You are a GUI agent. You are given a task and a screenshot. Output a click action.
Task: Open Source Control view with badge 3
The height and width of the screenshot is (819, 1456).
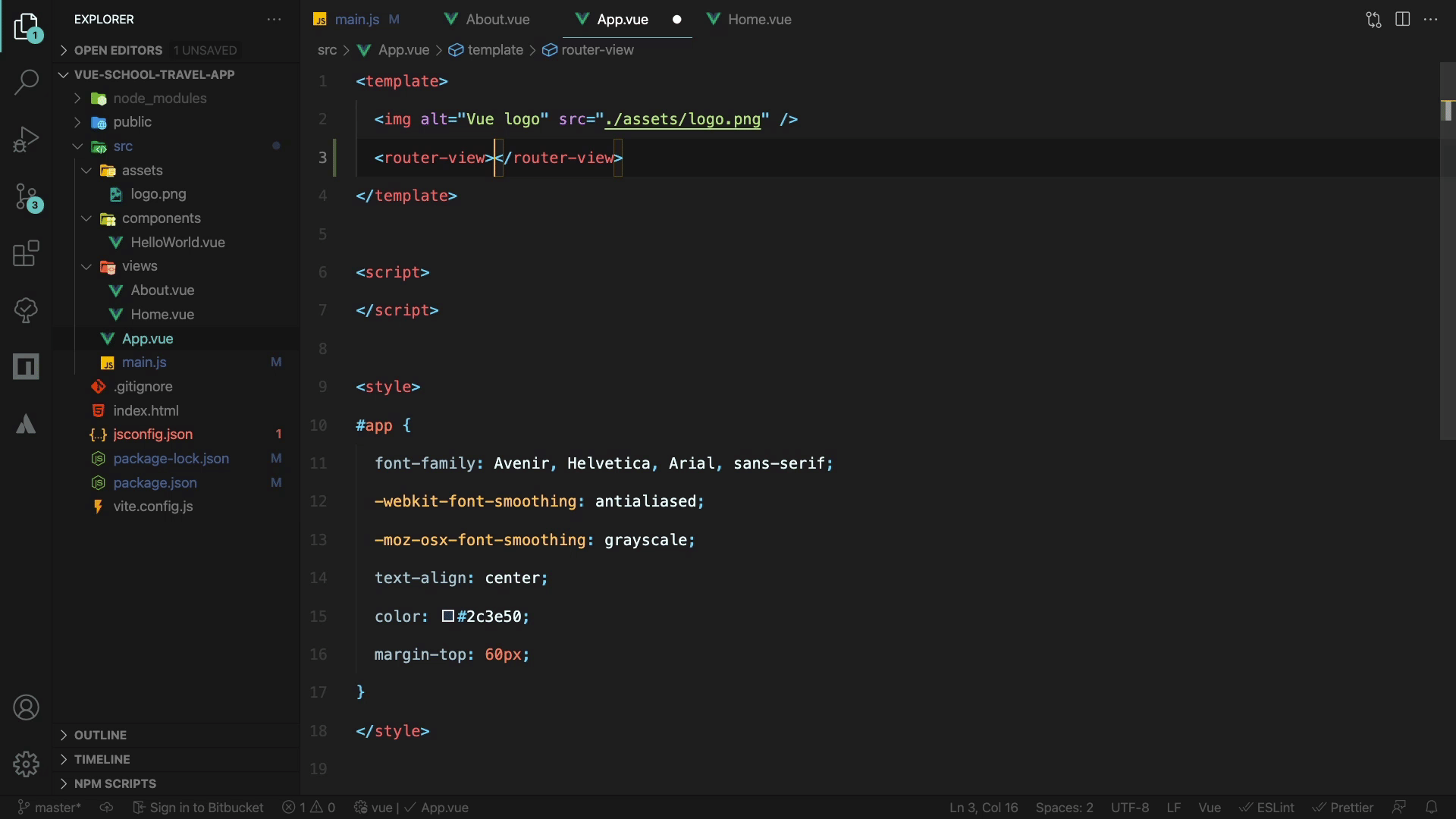click(x=26, y=197)
